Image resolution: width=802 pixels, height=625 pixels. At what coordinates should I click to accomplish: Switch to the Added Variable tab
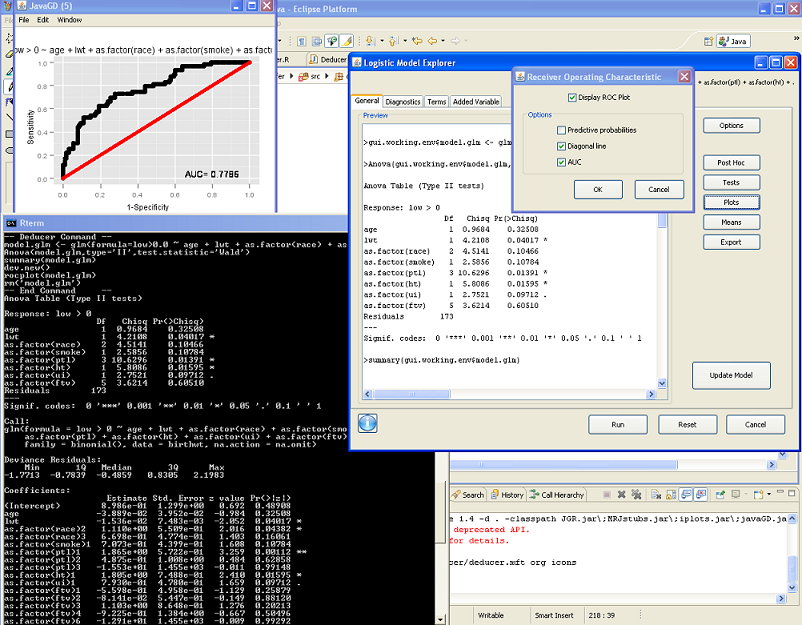[x=476, y=102]
